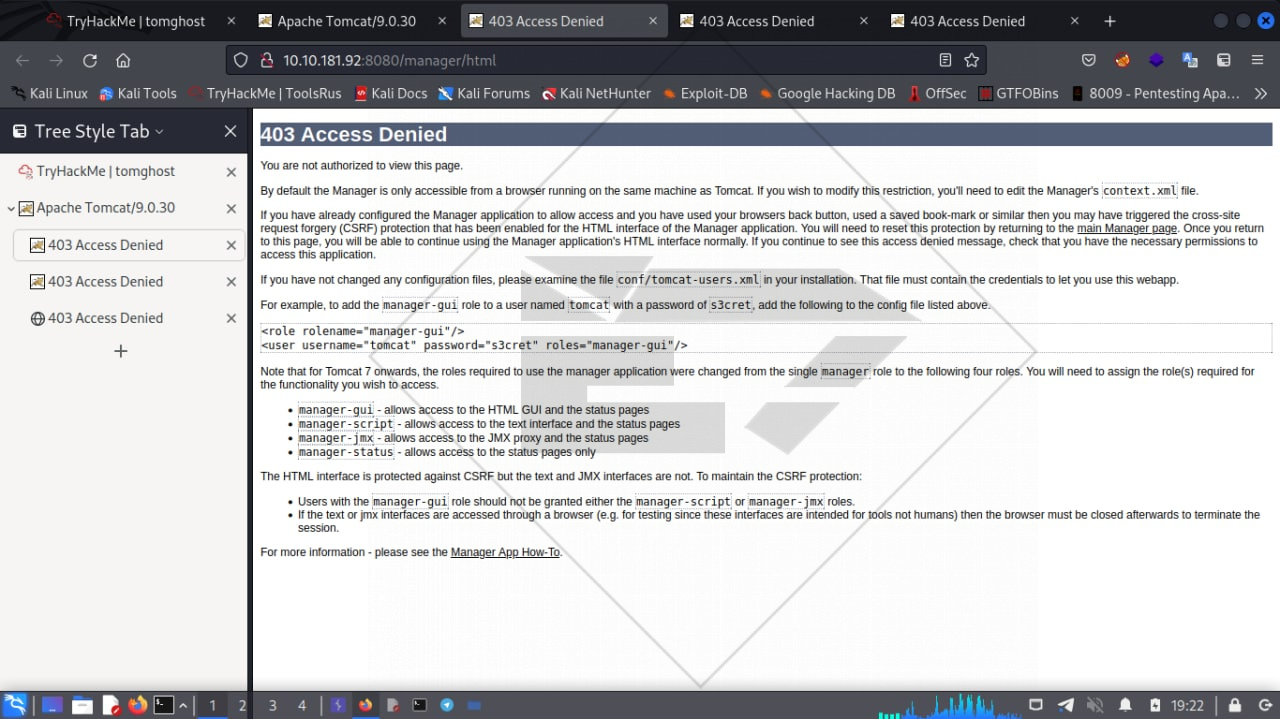1280x719 pixels.
Task: Open the translate extension icon
Action: coord(1190,60)
